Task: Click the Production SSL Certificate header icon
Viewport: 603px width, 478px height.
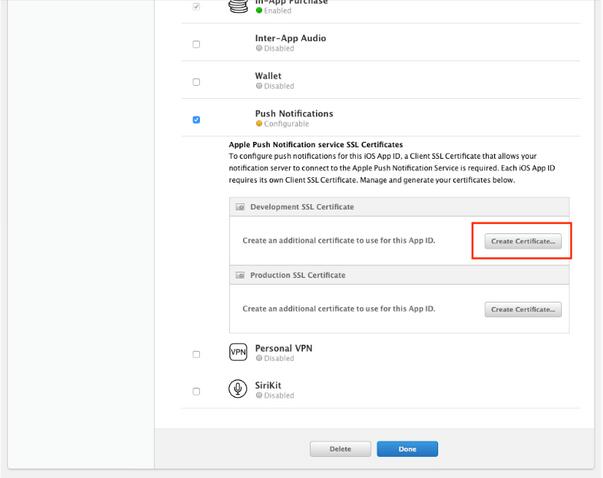Action: [x=240, y=274]
